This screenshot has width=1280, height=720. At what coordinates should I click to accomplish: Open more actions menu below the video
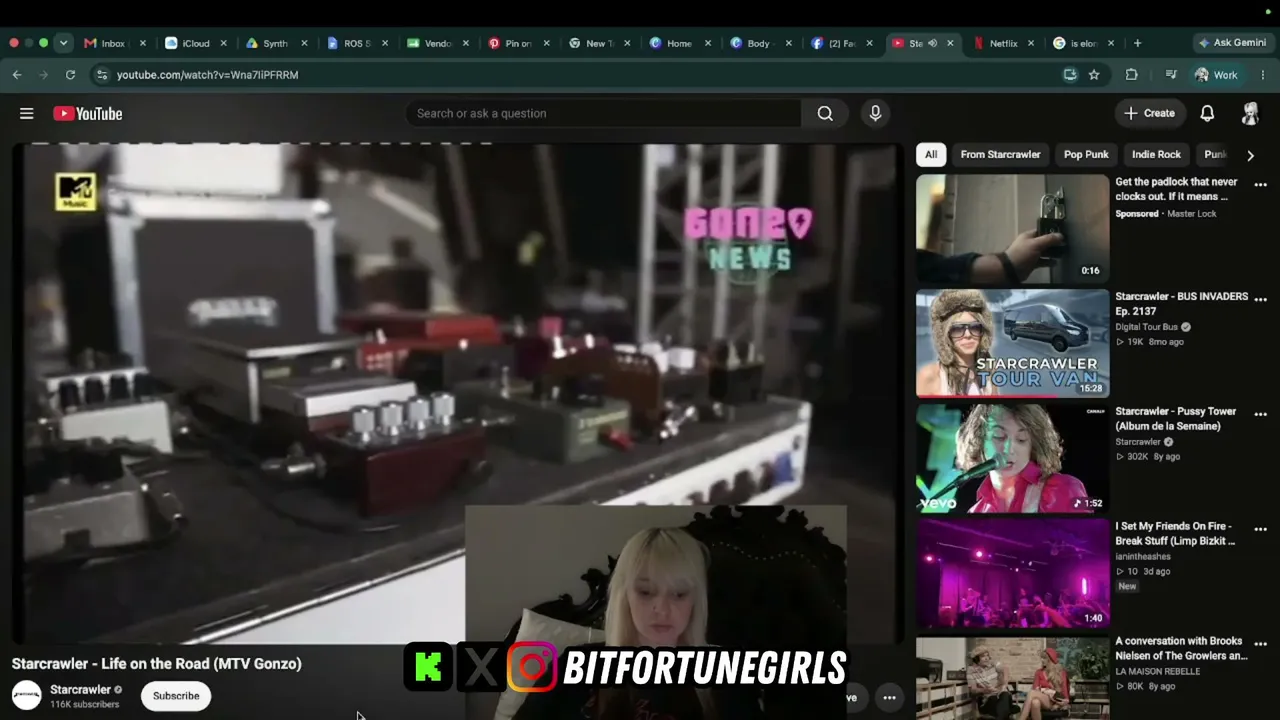pos(889,698)
